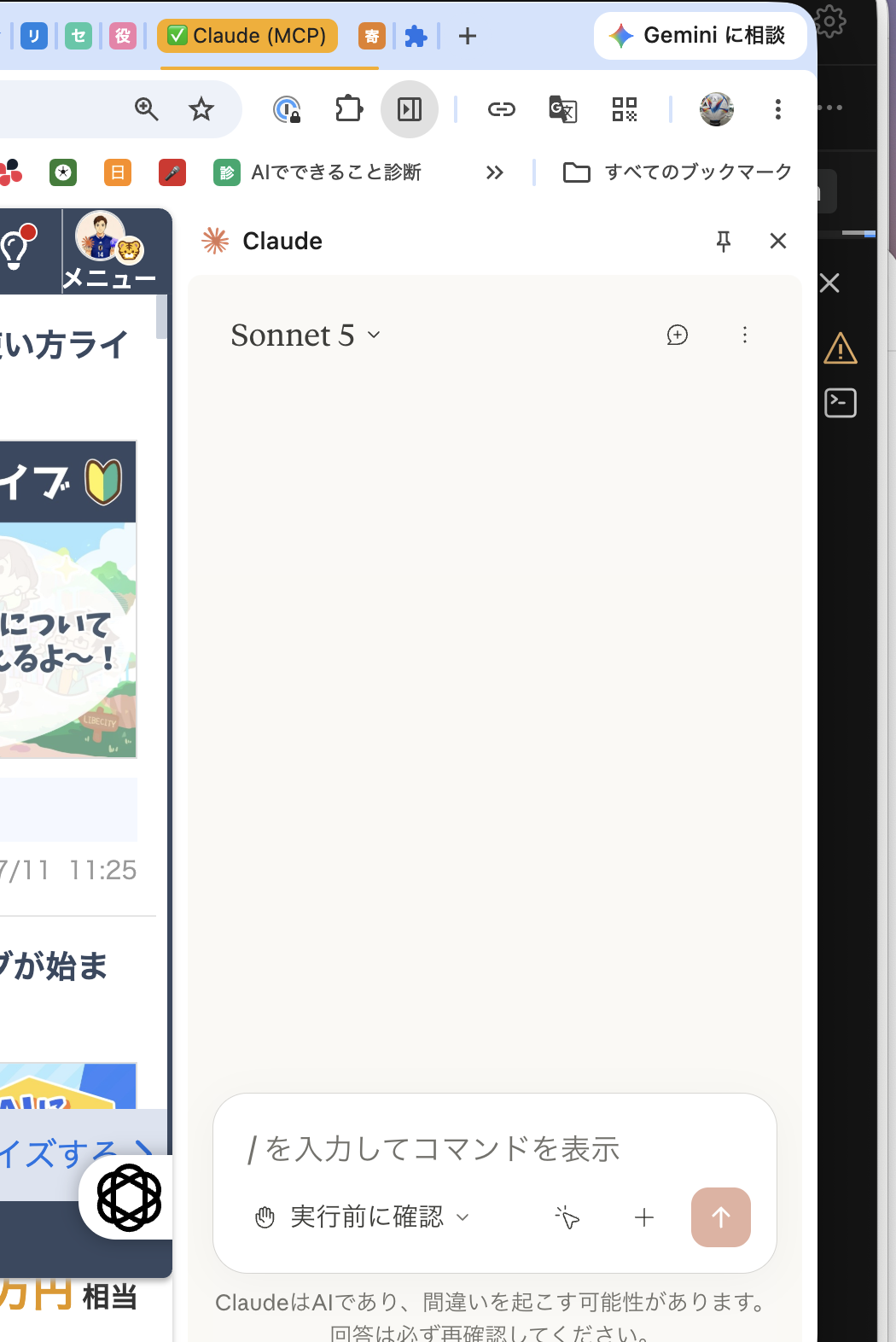896x1342 pixels.
Task: Click the zoom magnifier icon in address bar
Action: (x=147, y=109)
